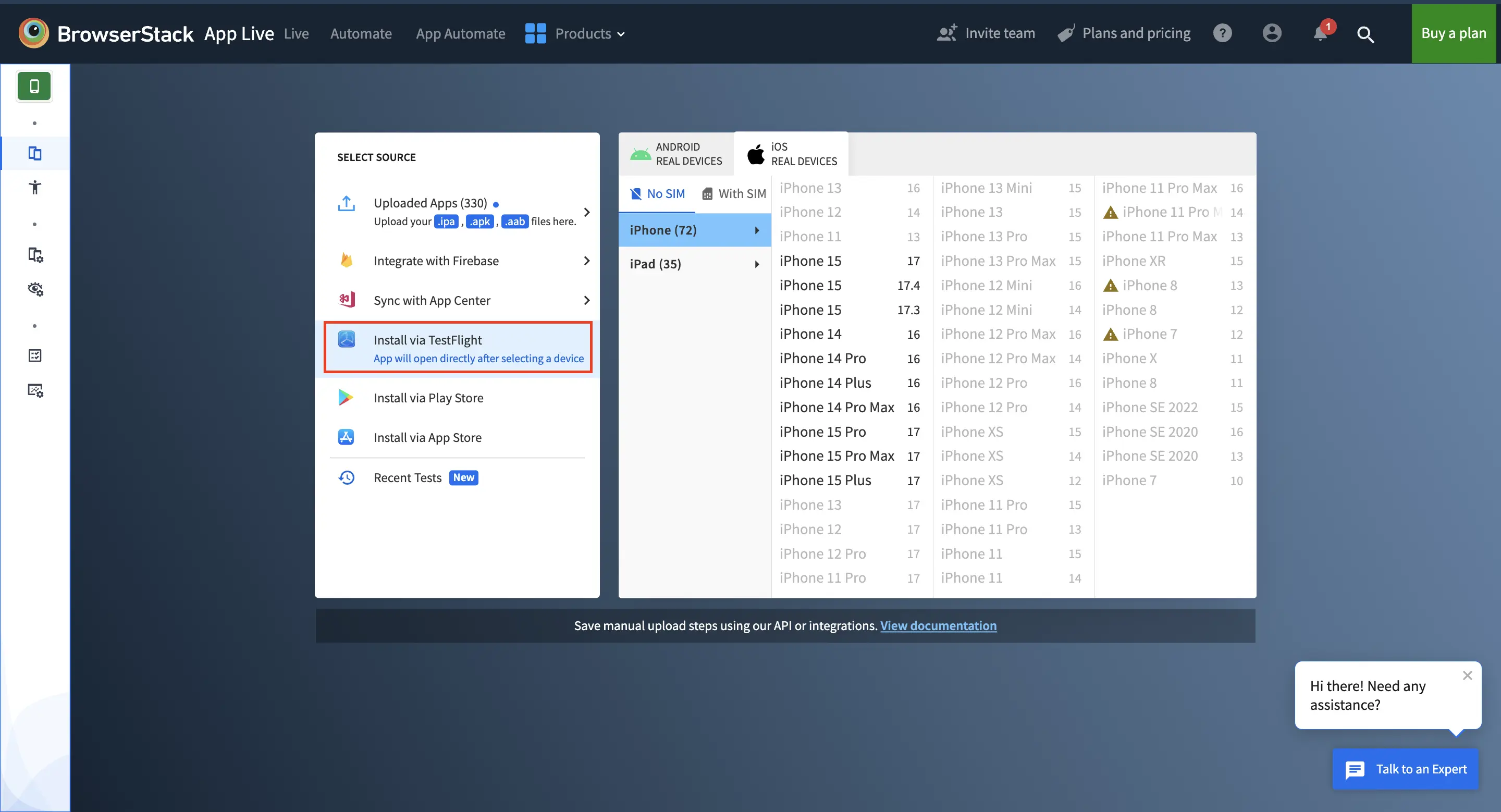This screenshot has height=812, width=1501.
Task: Expand the iPad (35) device list
Action: (694, 264)
